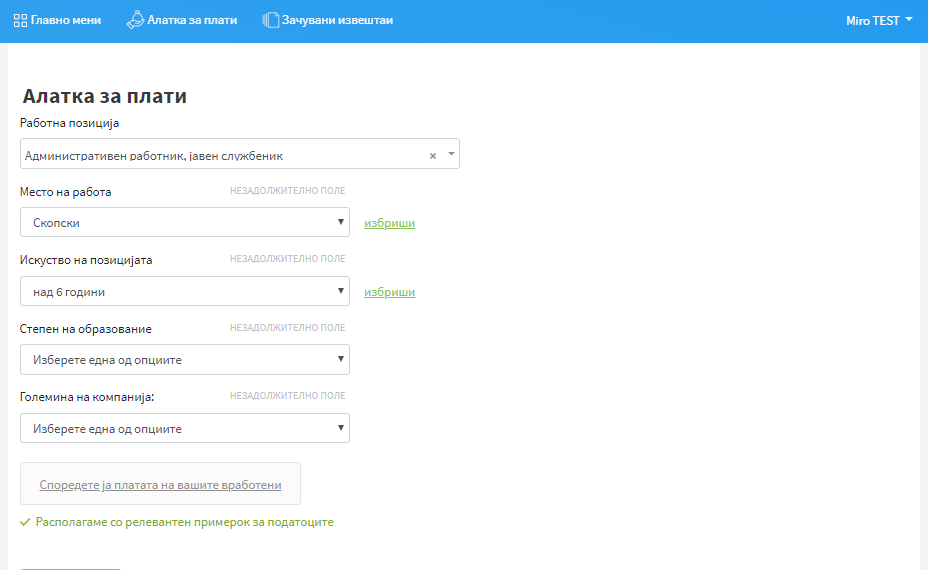Click the Miro TEST account name
Screen dimensions: 928x570
(x=872, y=21)
